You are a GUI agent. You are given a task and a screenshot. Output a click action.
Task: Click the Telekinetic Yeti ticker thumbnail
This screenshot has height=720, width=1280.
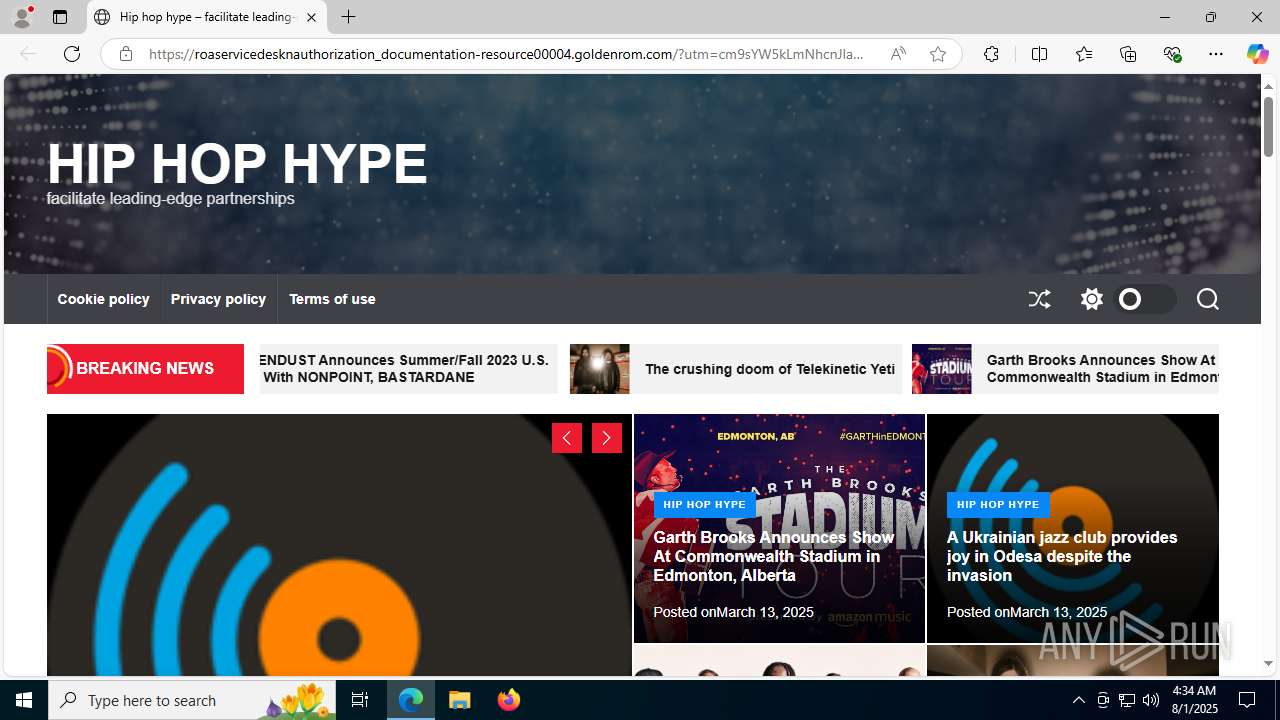pos(600,369)
